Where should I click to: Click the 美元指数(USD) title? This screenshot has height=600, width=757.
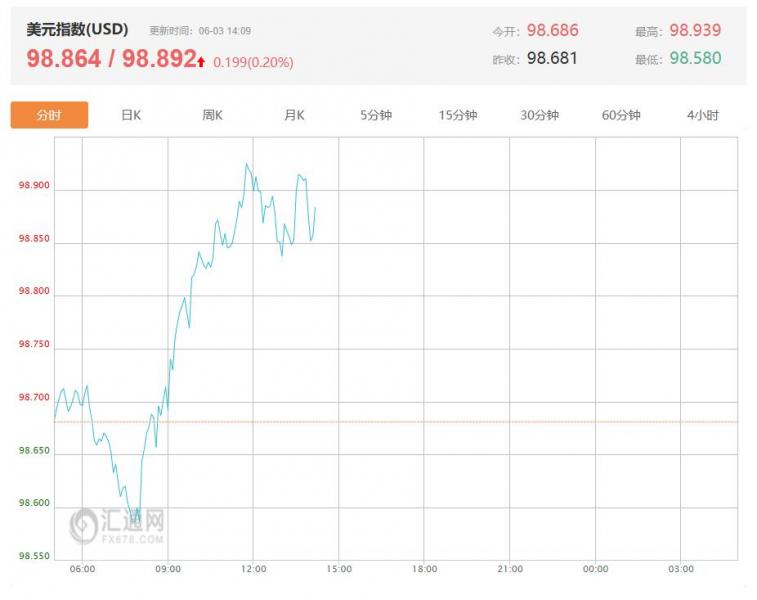(x=77, y=29)
